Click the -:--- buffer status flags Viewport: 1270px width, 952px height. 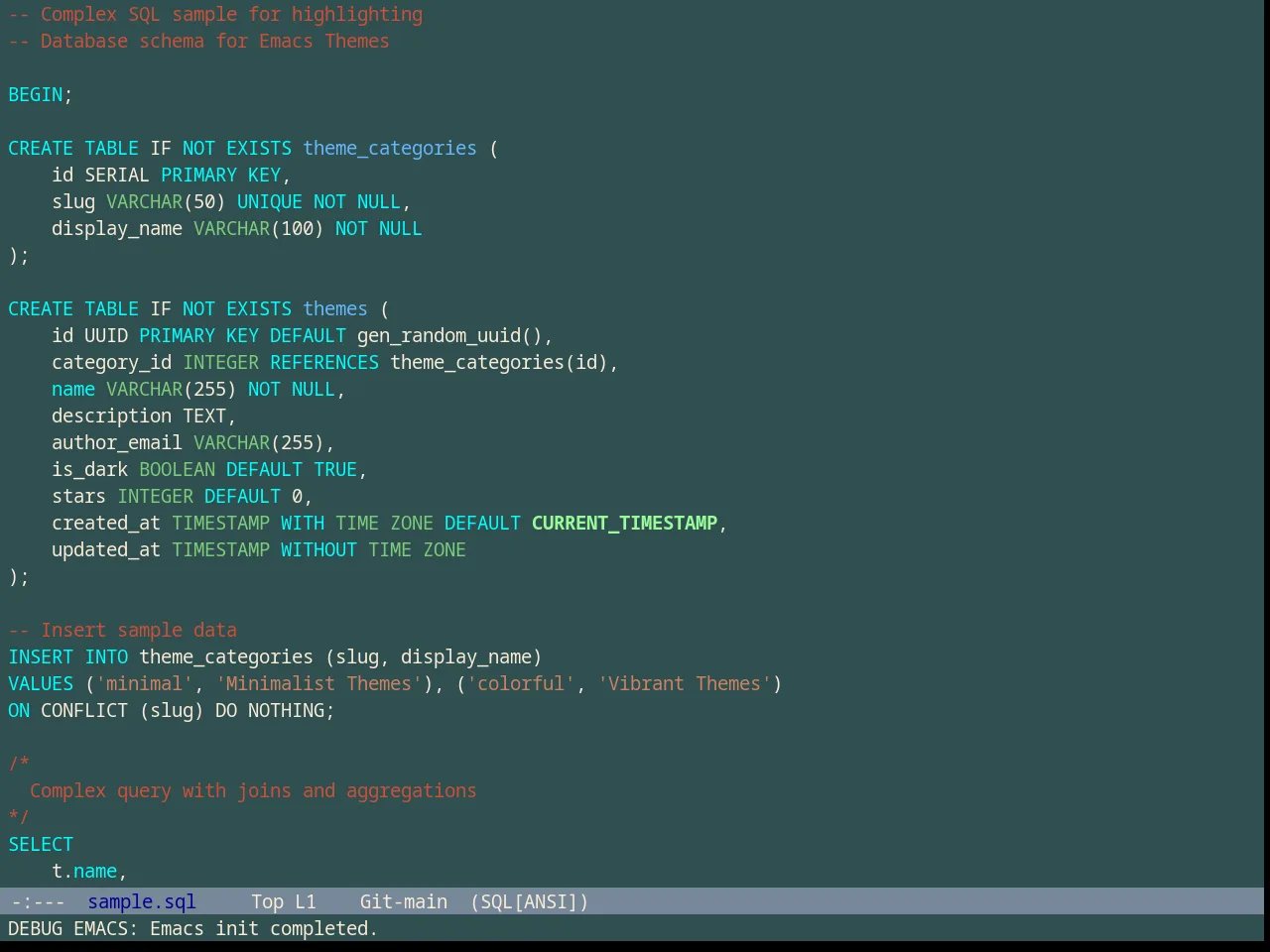coord(38,901)
